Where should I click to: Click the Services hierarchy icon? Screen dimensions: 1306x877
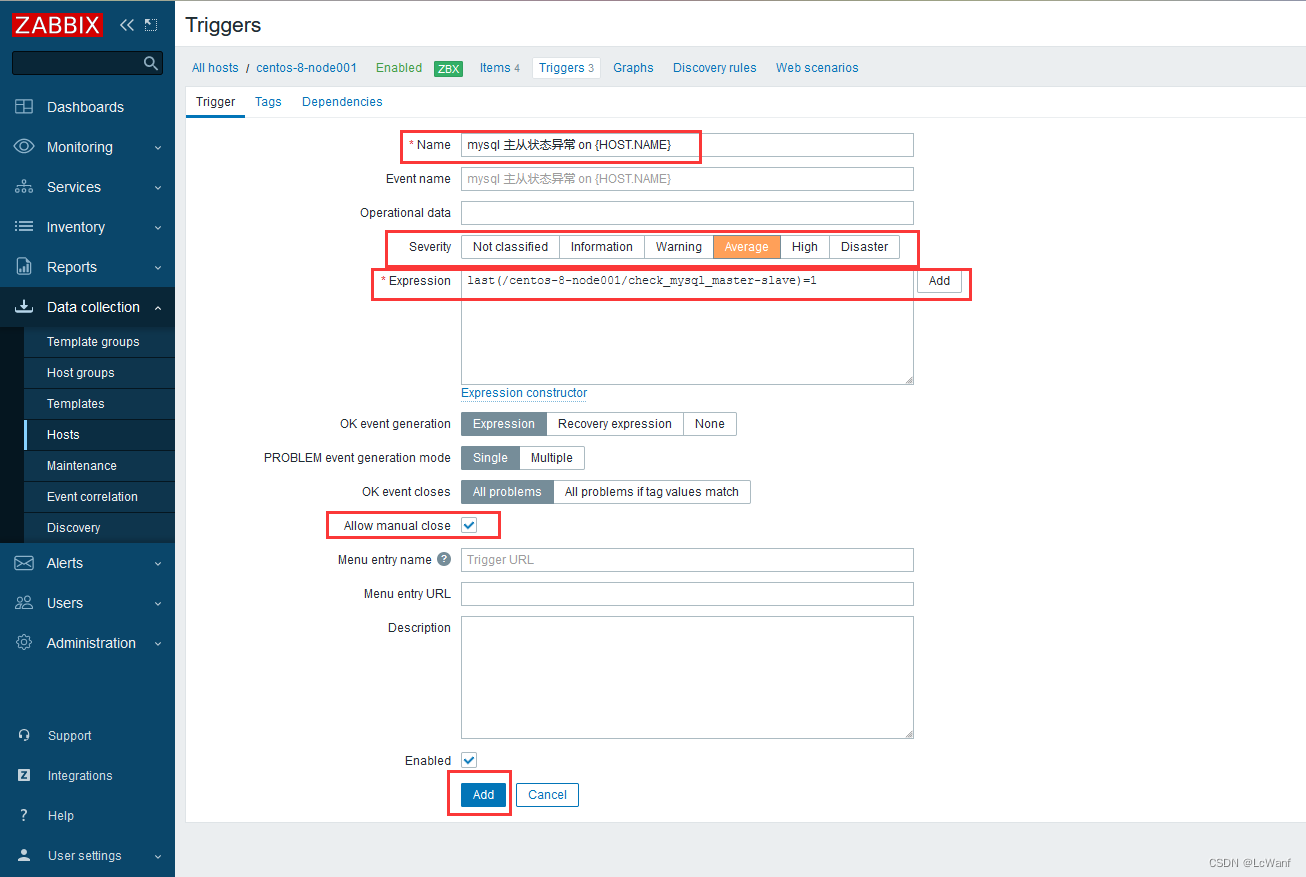pos(24,187)
